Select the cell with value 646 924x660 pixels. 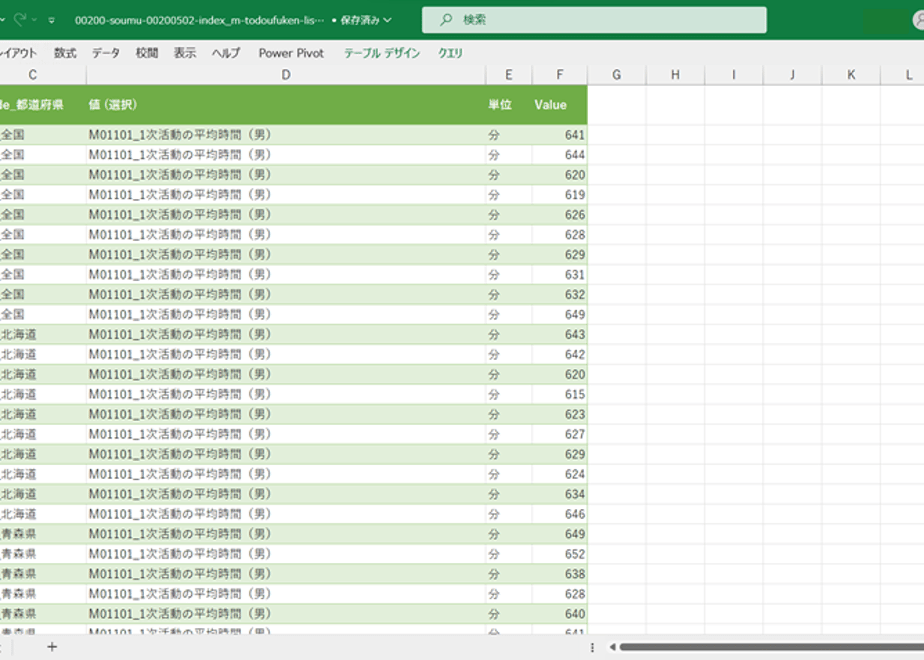559,514
